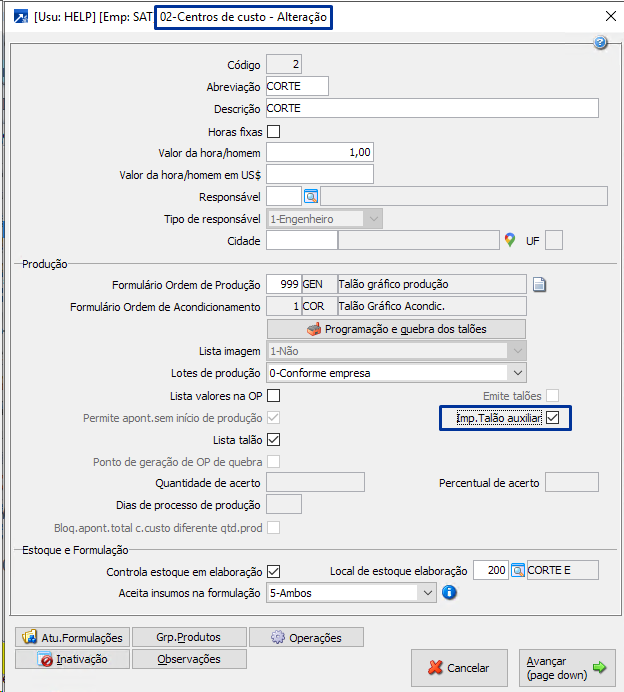This screenshot has width=624, height=692.
Task: Open Aceita insumos na formulação dropdown
Action: 351,593
